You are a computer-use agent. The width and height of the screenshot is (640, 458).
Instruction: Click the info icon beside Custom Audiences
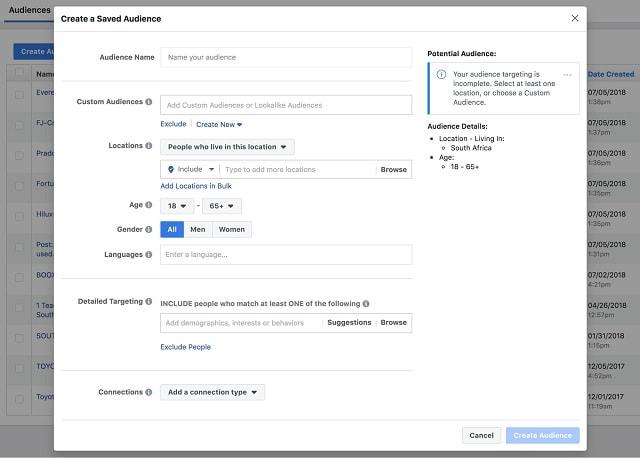pos(150,102)
